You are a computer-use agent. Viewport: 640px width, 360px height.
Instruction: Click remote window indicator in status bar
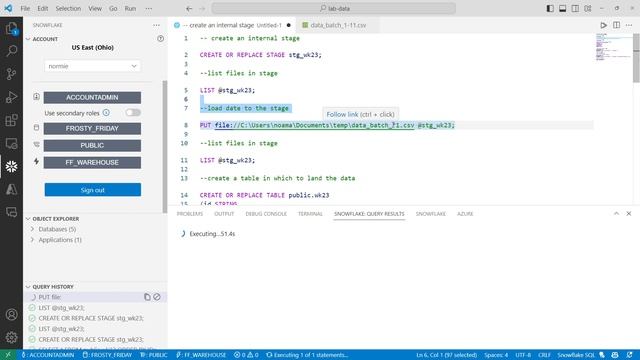[x=8, y=355]
